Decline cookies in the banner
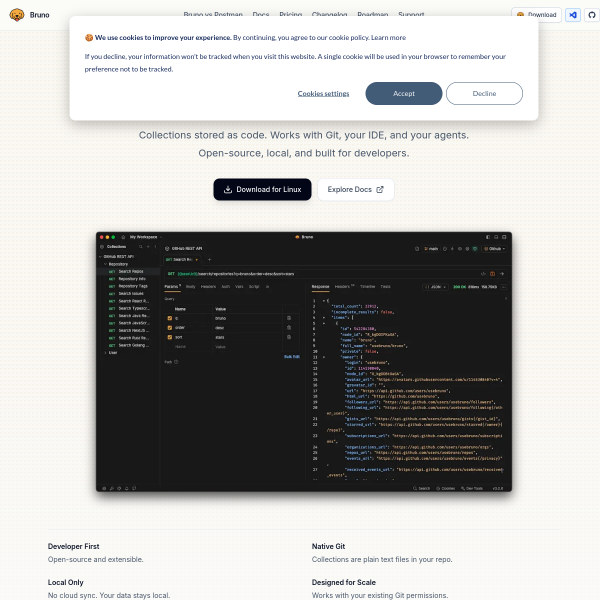The width and height of the screenshot is (600, 600). point(484,93)
